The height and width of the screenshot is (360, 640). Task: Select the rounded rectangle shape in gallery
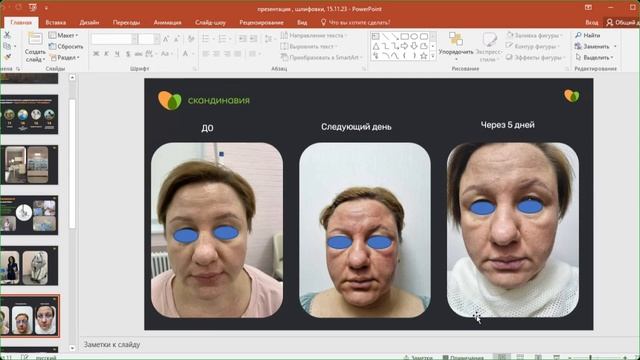click(x=424, y=37)
